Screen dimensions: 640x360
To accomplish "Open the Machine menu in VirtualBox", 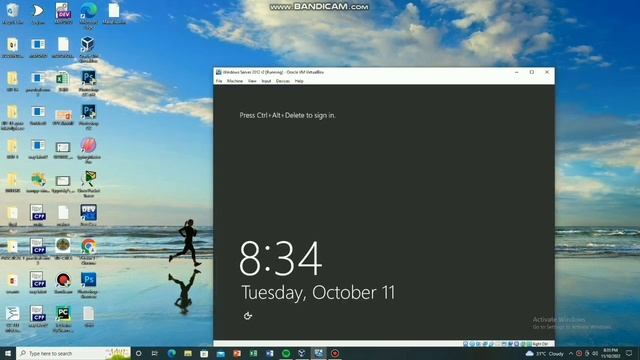I will point(235,81).
